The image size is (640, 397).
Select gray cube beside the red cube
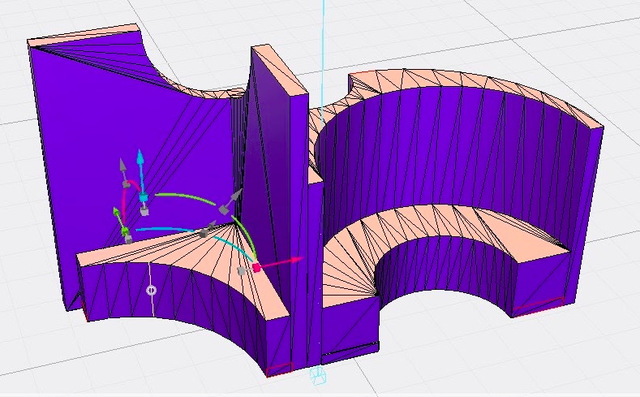click(x=242, y=271)
